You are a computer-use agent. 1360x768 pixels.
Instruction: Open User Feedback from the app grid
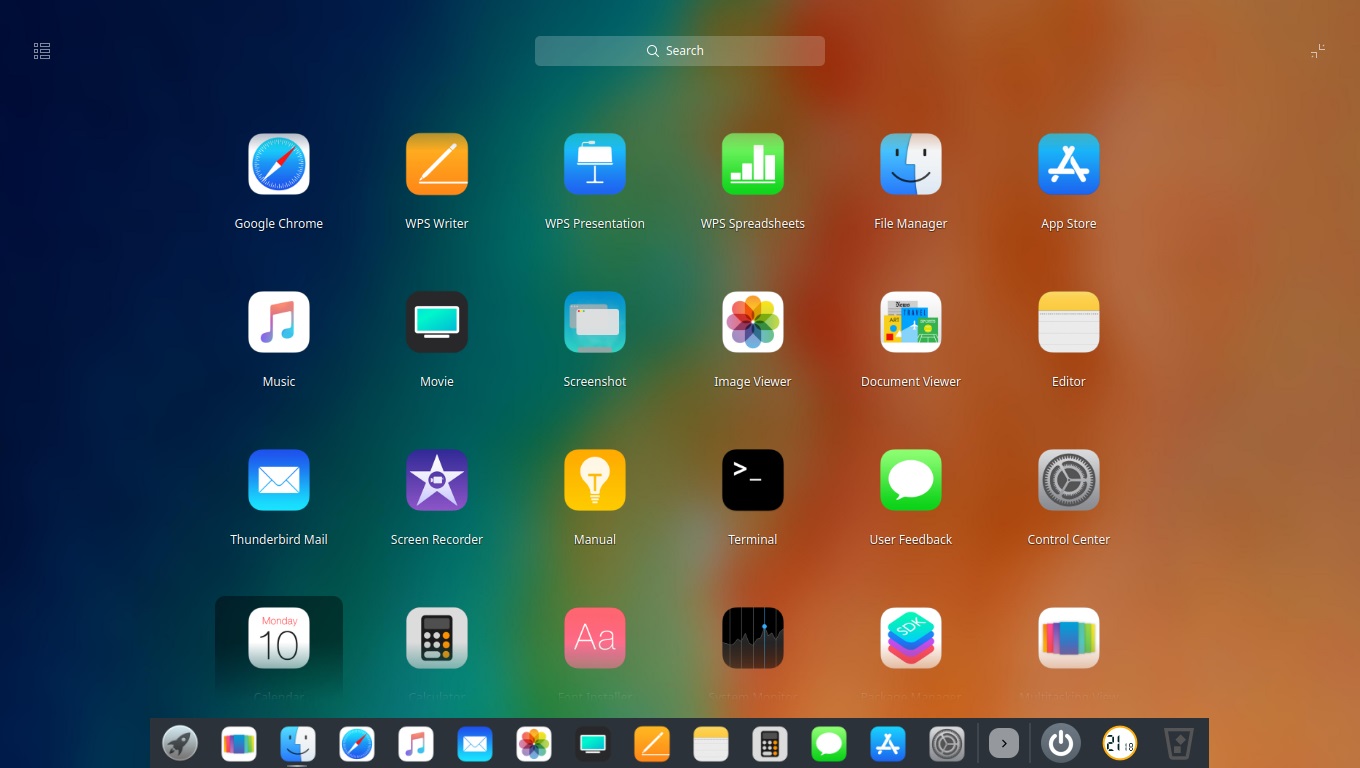(x=911, y=480)
